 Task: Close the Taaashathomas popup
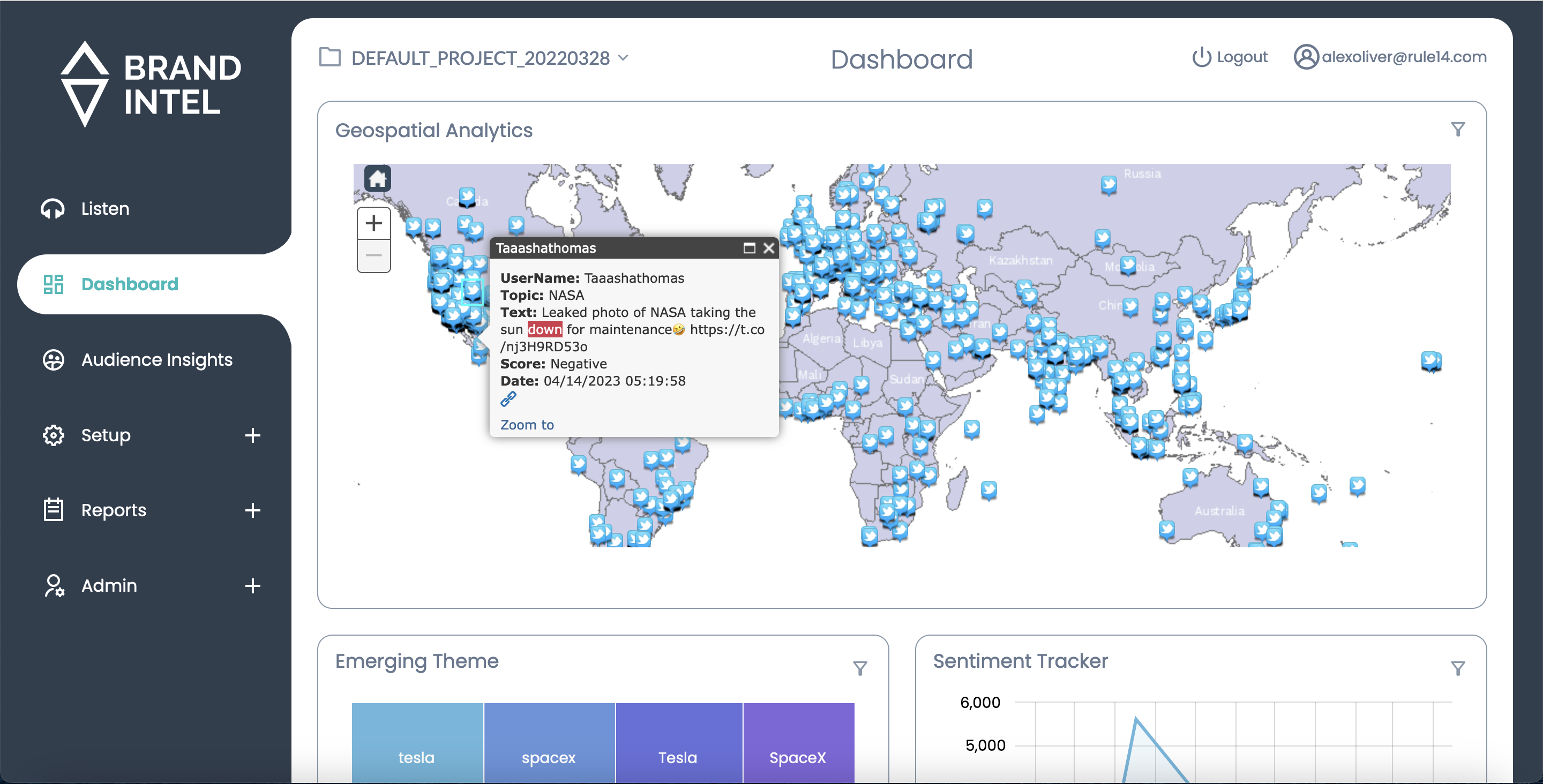click(x=768, y=248)
